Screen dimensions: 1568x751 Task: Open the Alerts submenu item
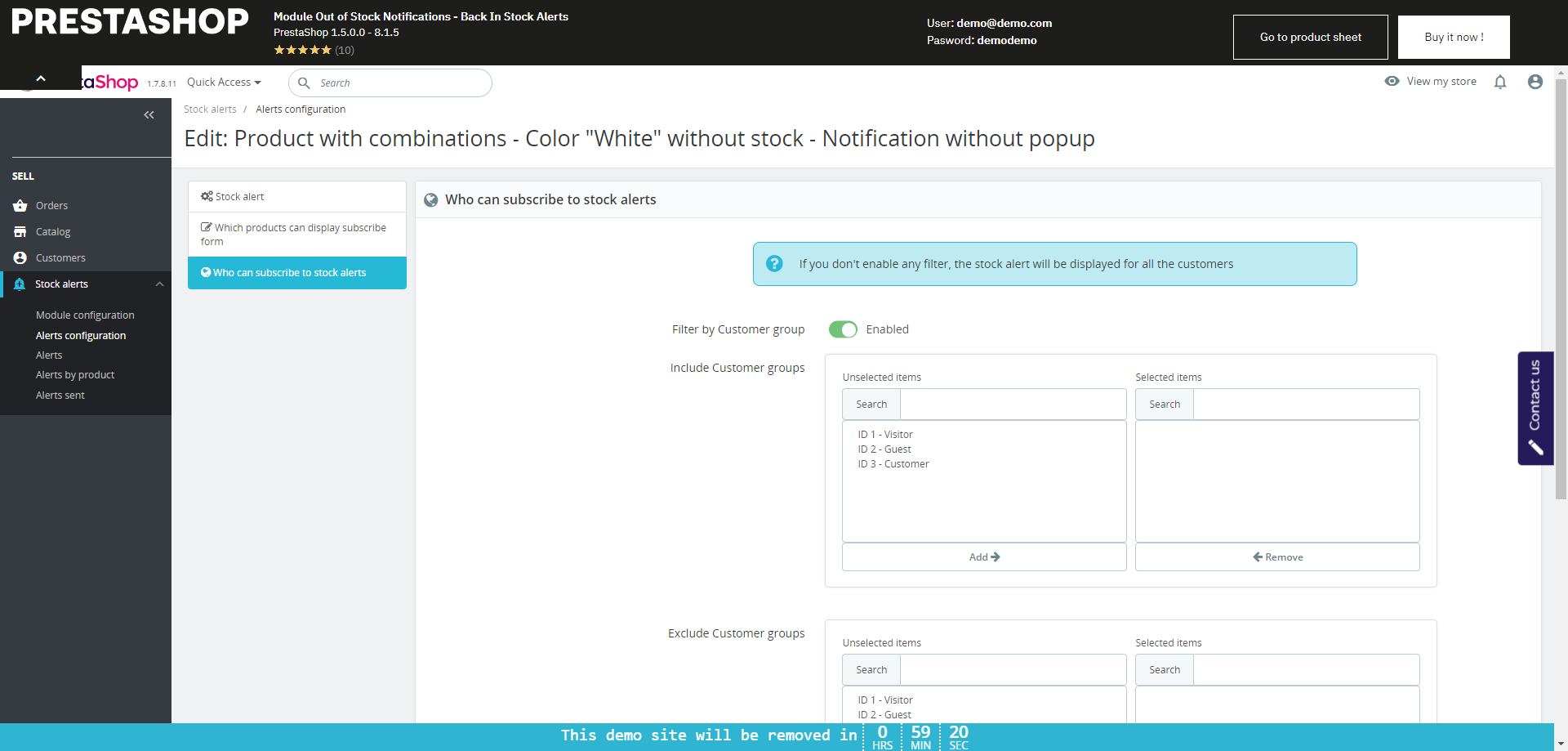click(x=49, y=355)
